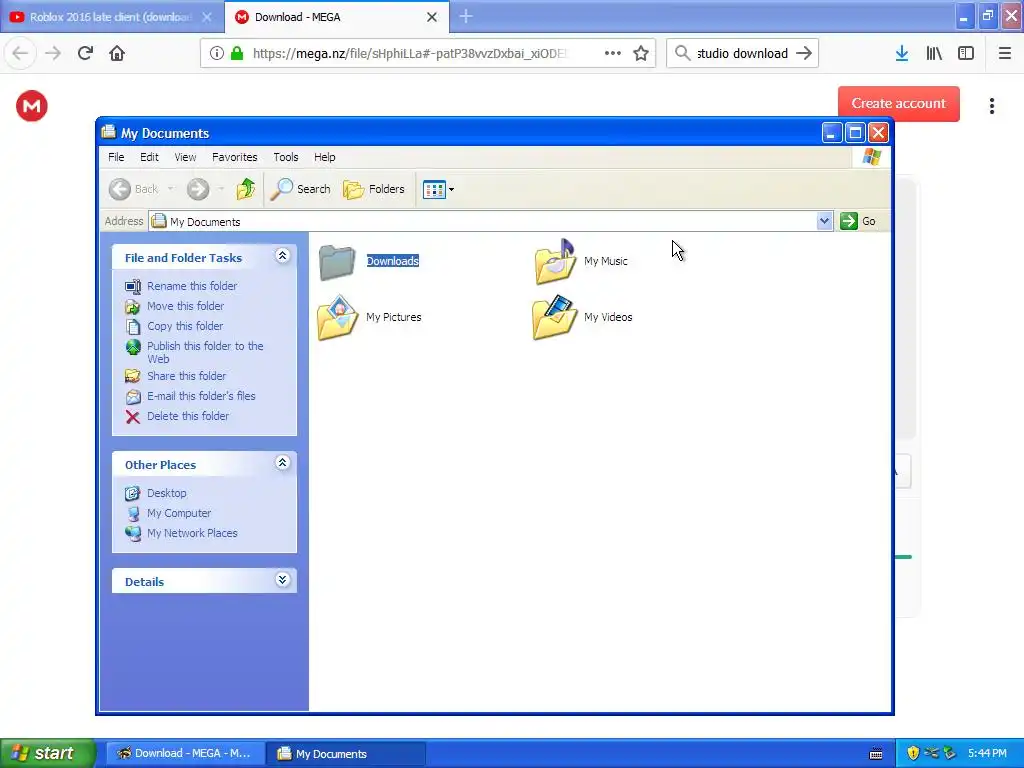1024x768 pixels.
Task: Click My Documents taskbar button
Action: [x=347, y=754]
